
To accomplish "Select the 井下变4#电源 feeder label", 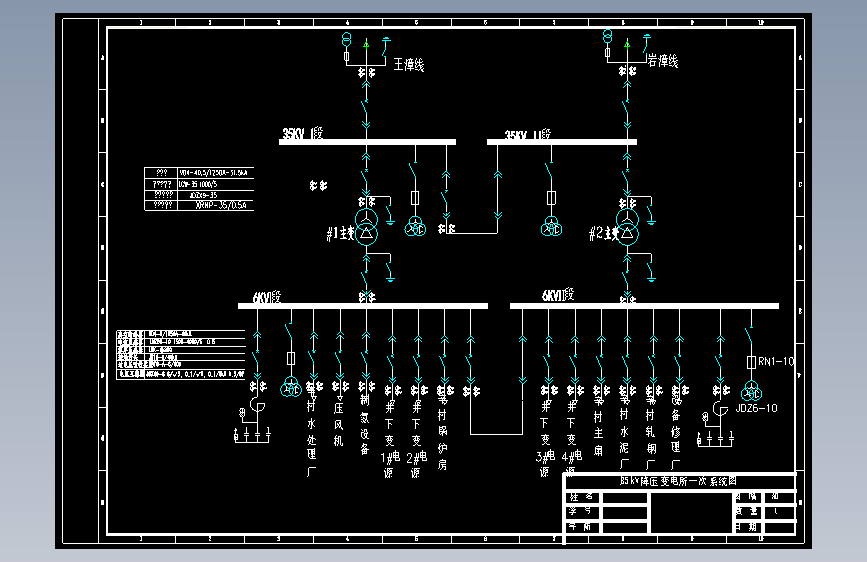I will click(572, 437).
